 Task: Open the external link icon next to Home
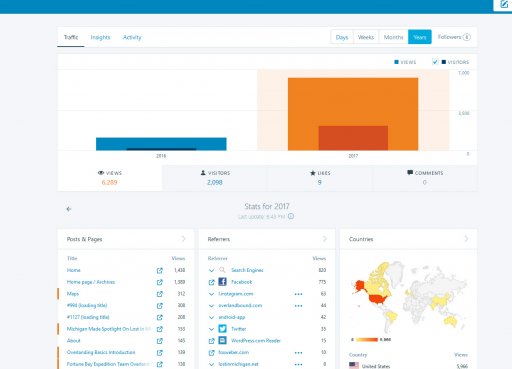pyautogui.click(x=160, y=270)
